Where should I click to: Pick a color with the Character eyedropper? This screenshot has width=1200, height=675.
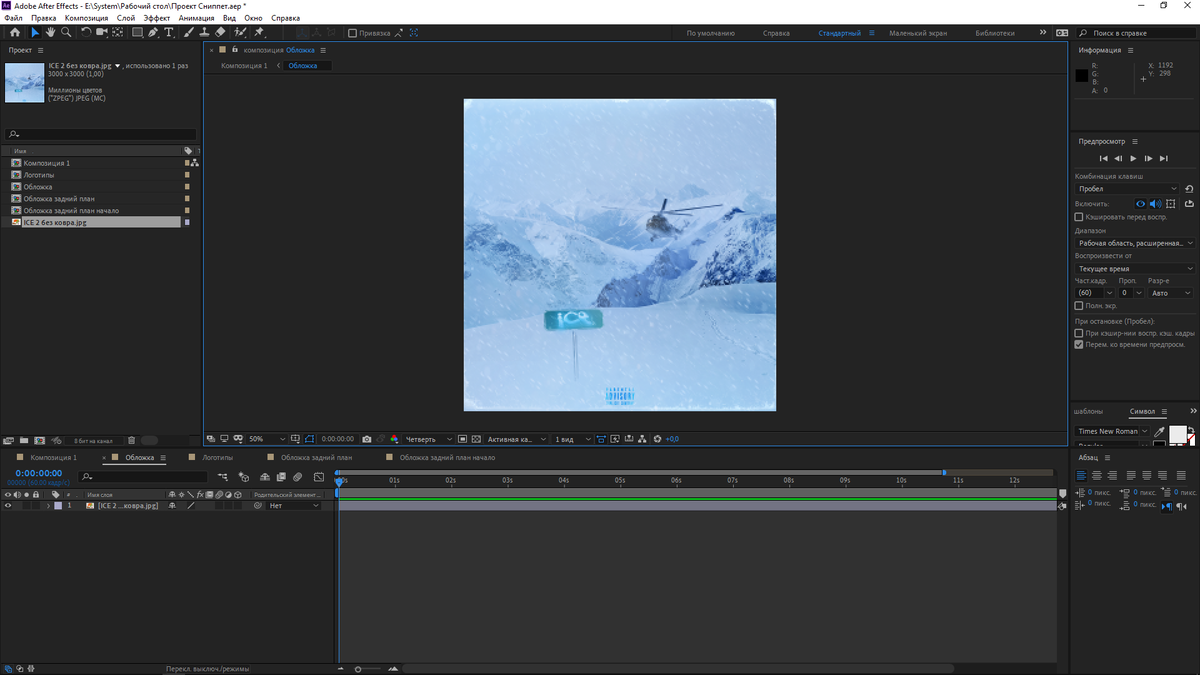tap(1159, 432)
